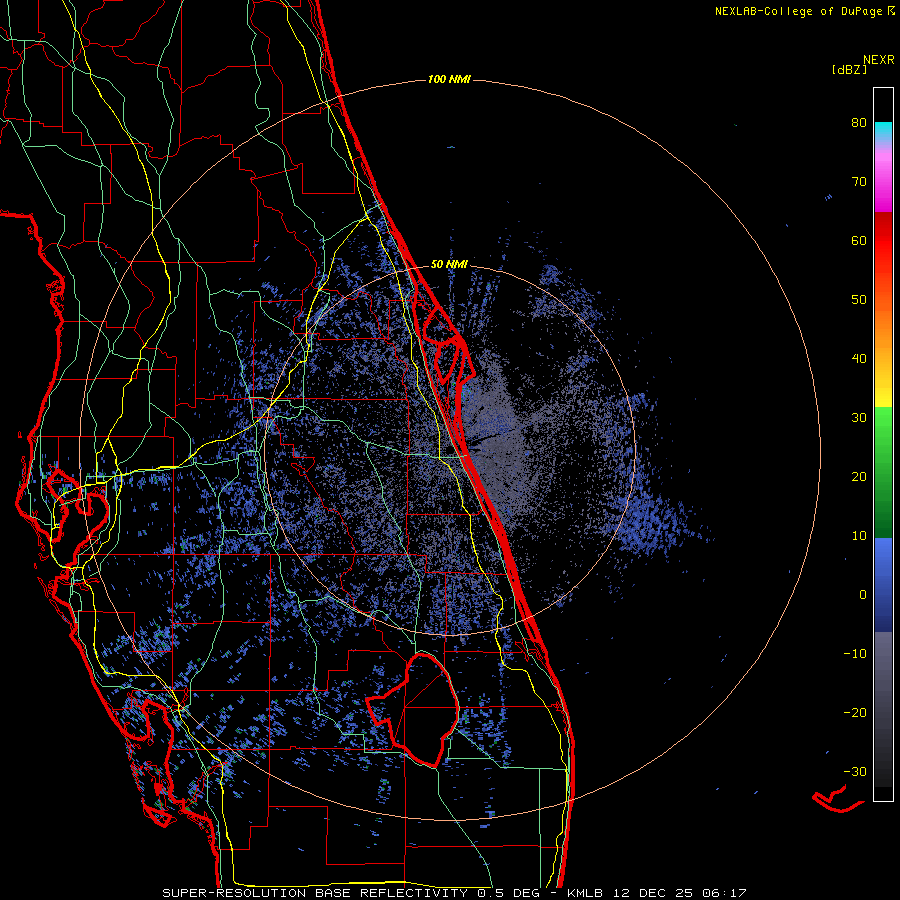The image size is (900, 900).
Task: Click the 50 NMI range ring label
Action: pos(449,265)
